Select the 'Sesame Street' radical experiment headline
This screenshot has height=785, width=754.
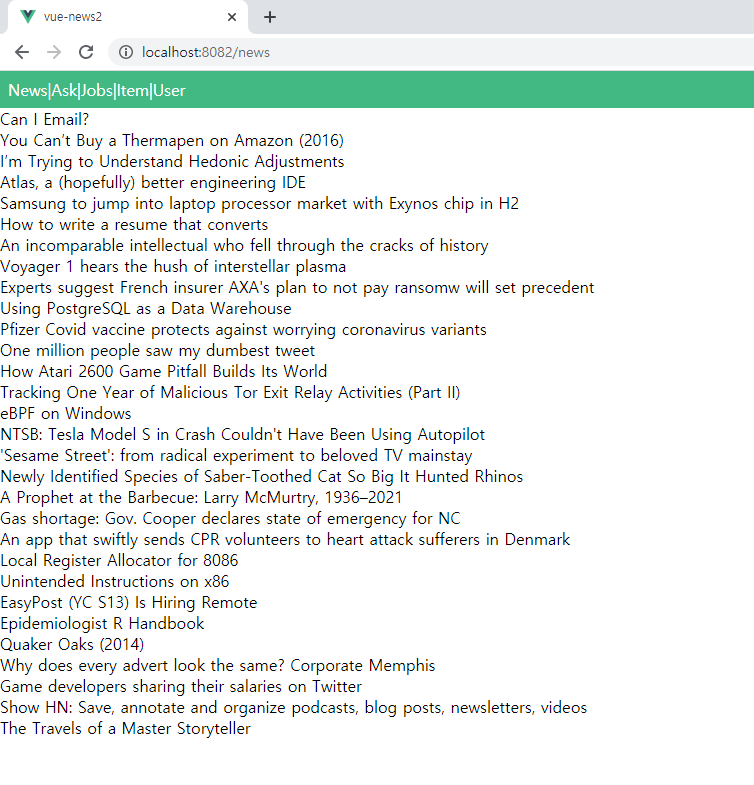click(236, 456)
